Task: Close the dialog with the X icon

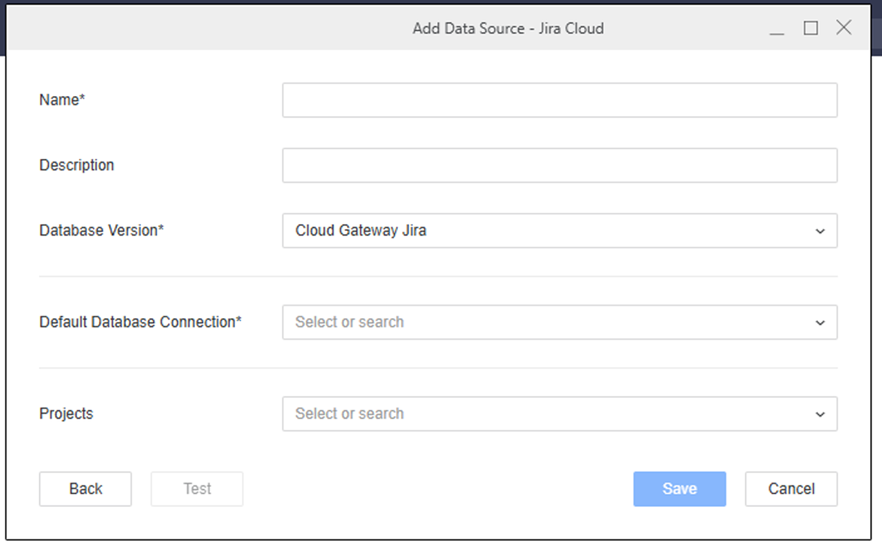Action: tap(844, 28)
